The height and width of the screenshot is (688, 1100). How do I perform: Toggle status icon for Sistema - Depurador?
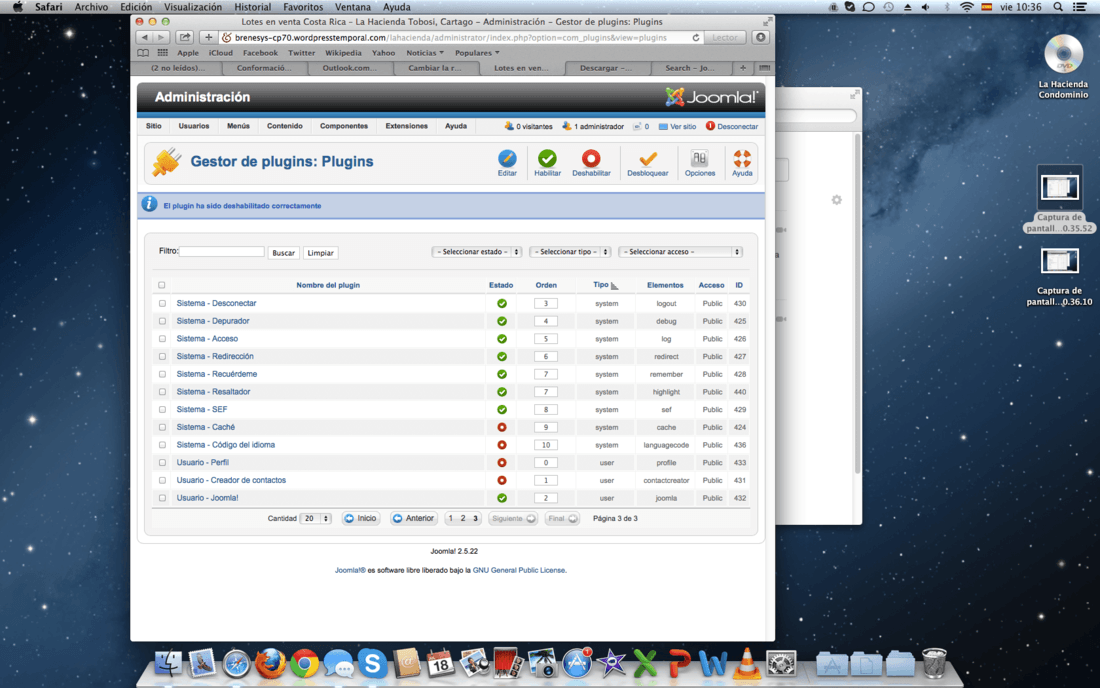pyautogui.click(x=502, y=321)
